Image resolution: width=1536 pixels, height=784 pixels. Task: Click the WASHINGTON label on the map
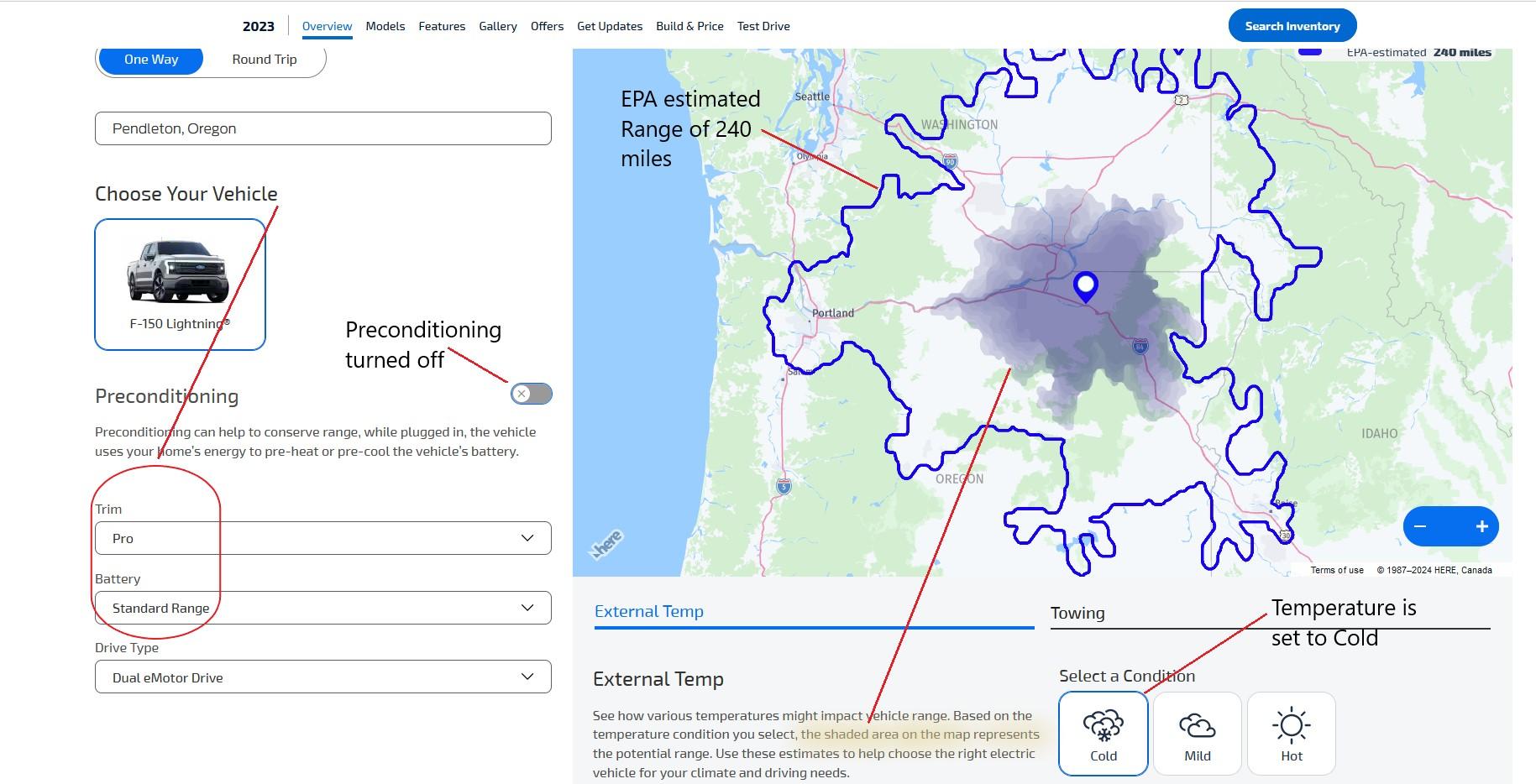click(960, 125)
